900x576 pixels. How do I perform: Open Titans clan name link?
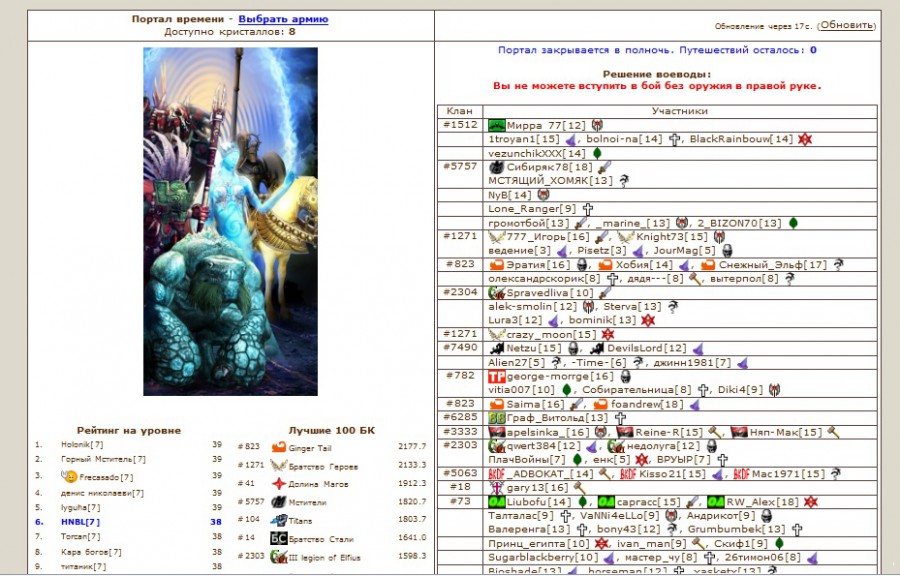[301, 521]
